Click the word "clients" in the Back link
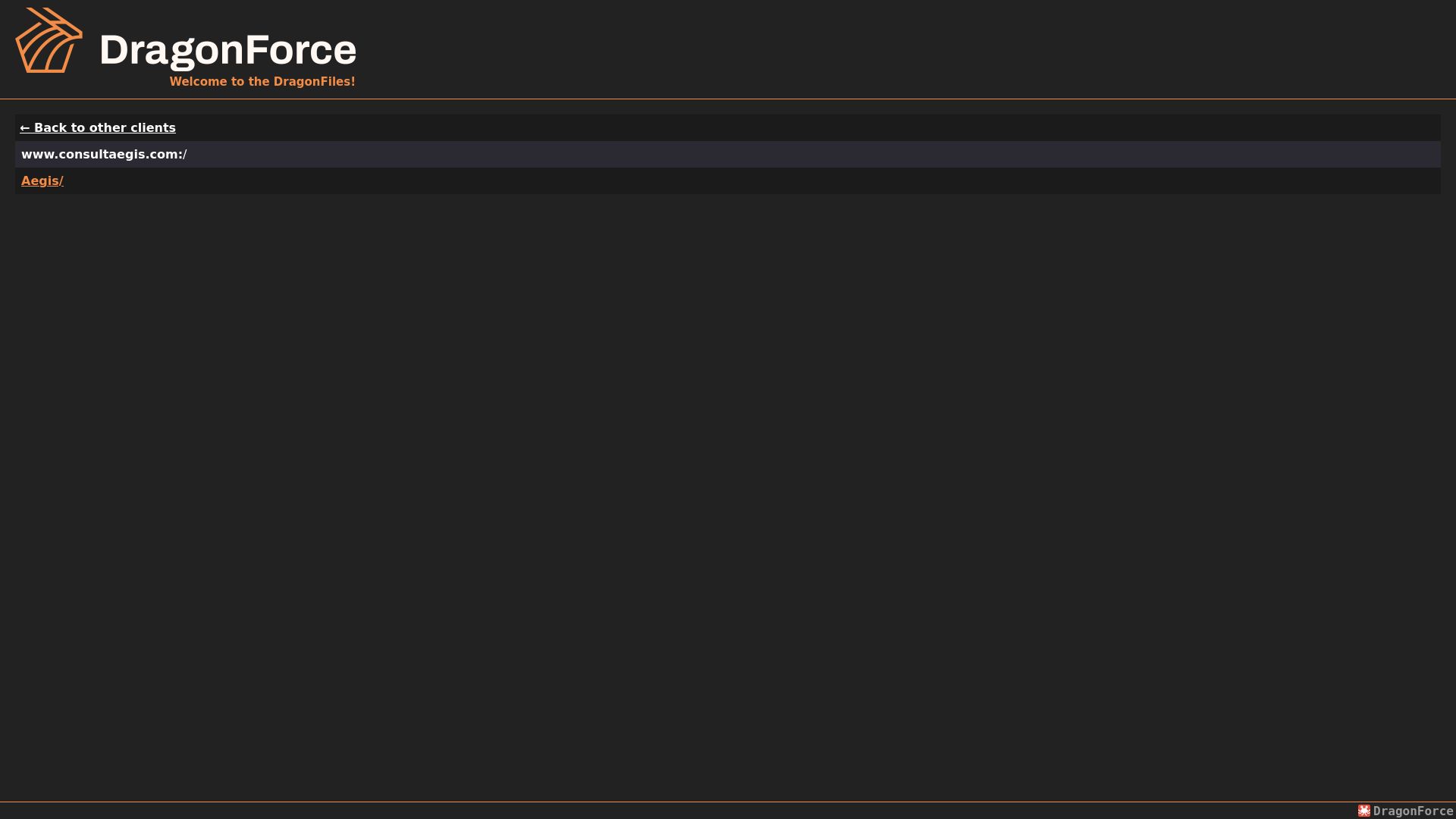The height and width of the screenshot is (819, 1456). coord(152,128)
